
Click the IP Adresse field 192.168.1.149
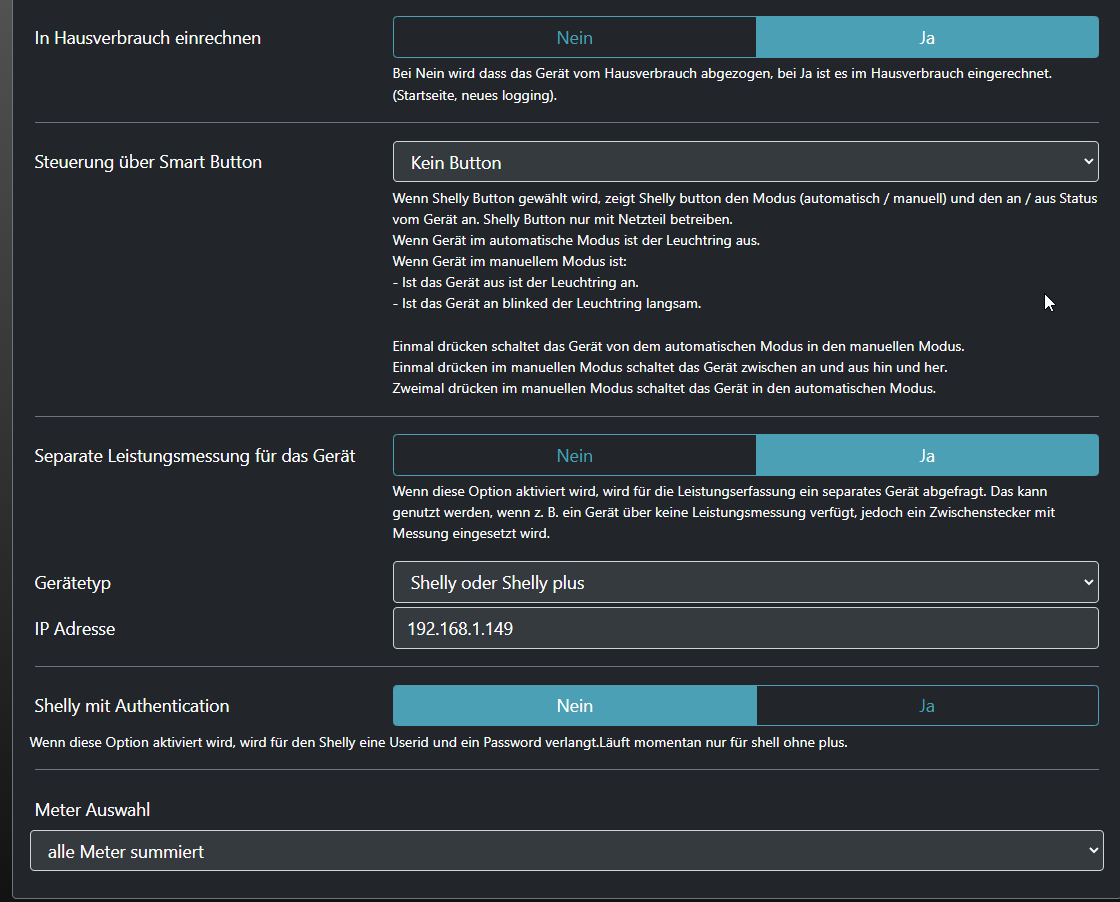745,629
